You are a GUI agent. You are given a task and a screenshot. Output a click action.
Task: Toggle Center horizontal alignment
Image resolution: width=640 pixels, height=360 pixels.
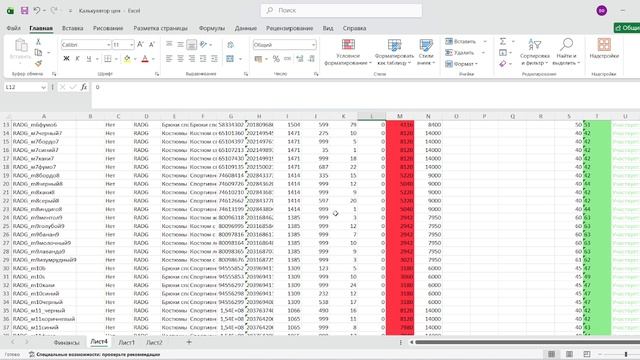click(x=180, y=59)
